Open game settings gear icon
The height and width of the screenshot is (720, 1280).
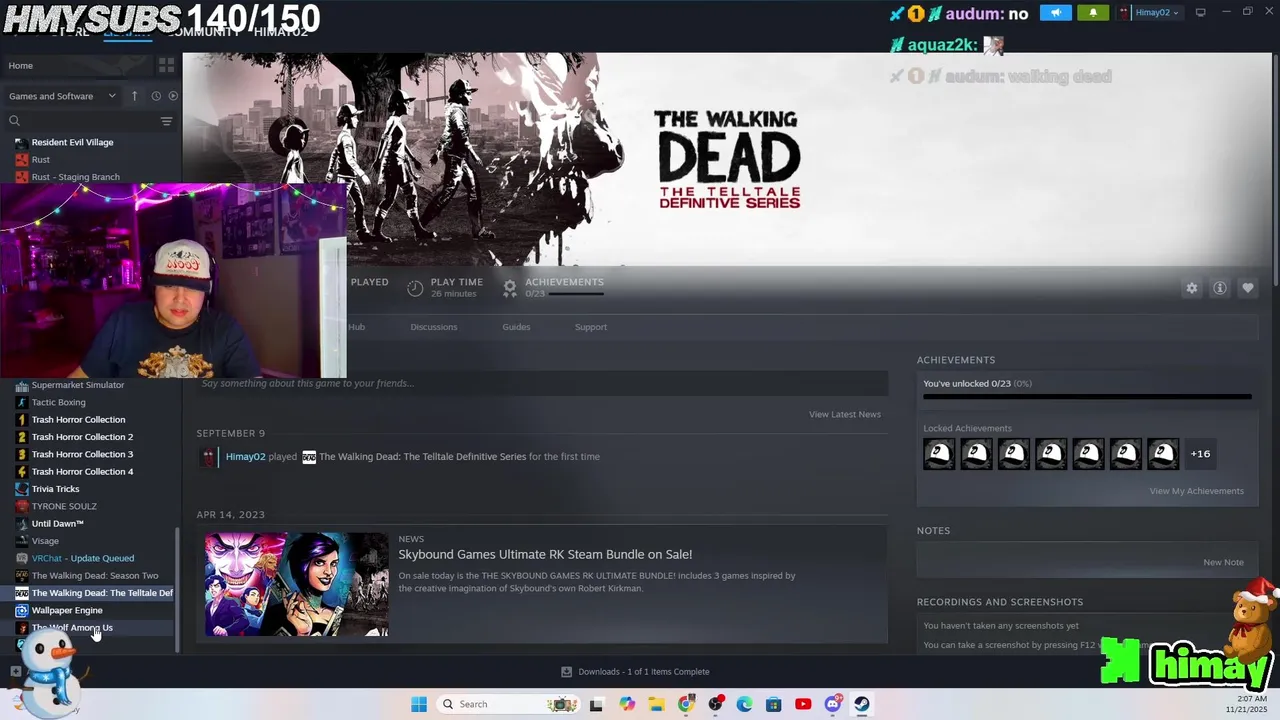click(x=1191, y=288)
